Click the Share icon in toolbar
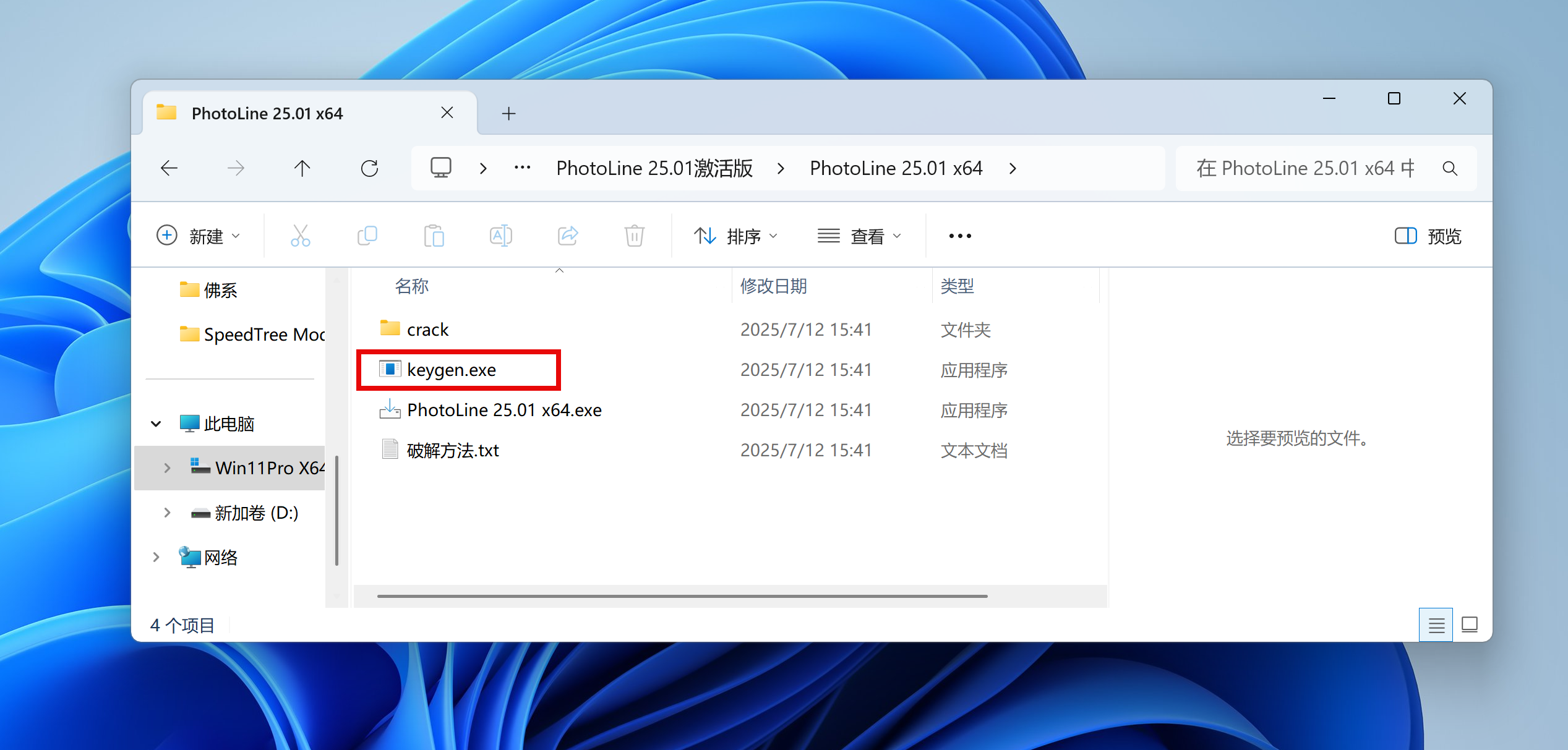 point(568,236)
